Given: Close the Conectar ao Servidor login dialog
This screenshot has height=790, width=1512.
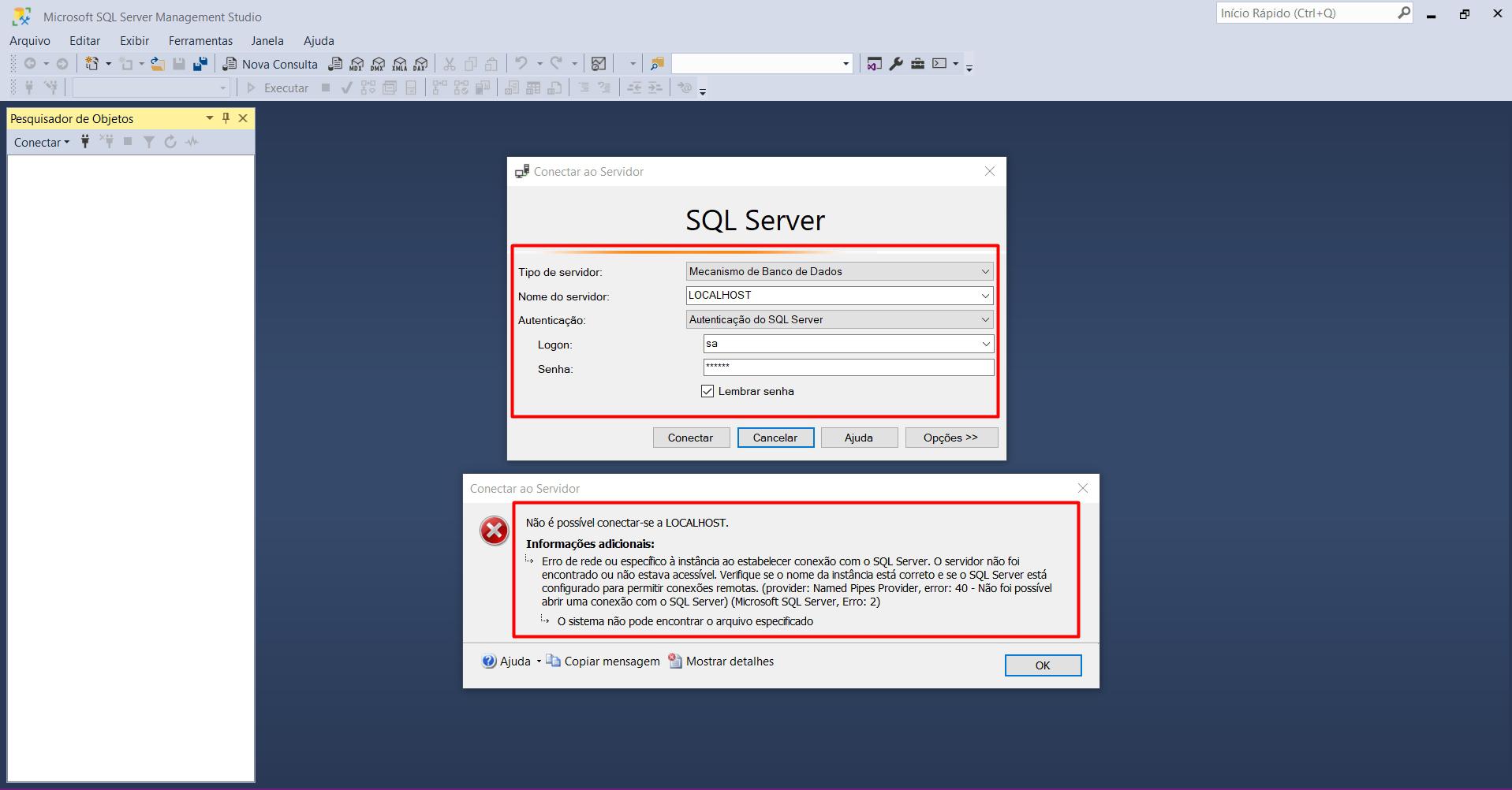Looking at the screenshot, I should (990, 171).
